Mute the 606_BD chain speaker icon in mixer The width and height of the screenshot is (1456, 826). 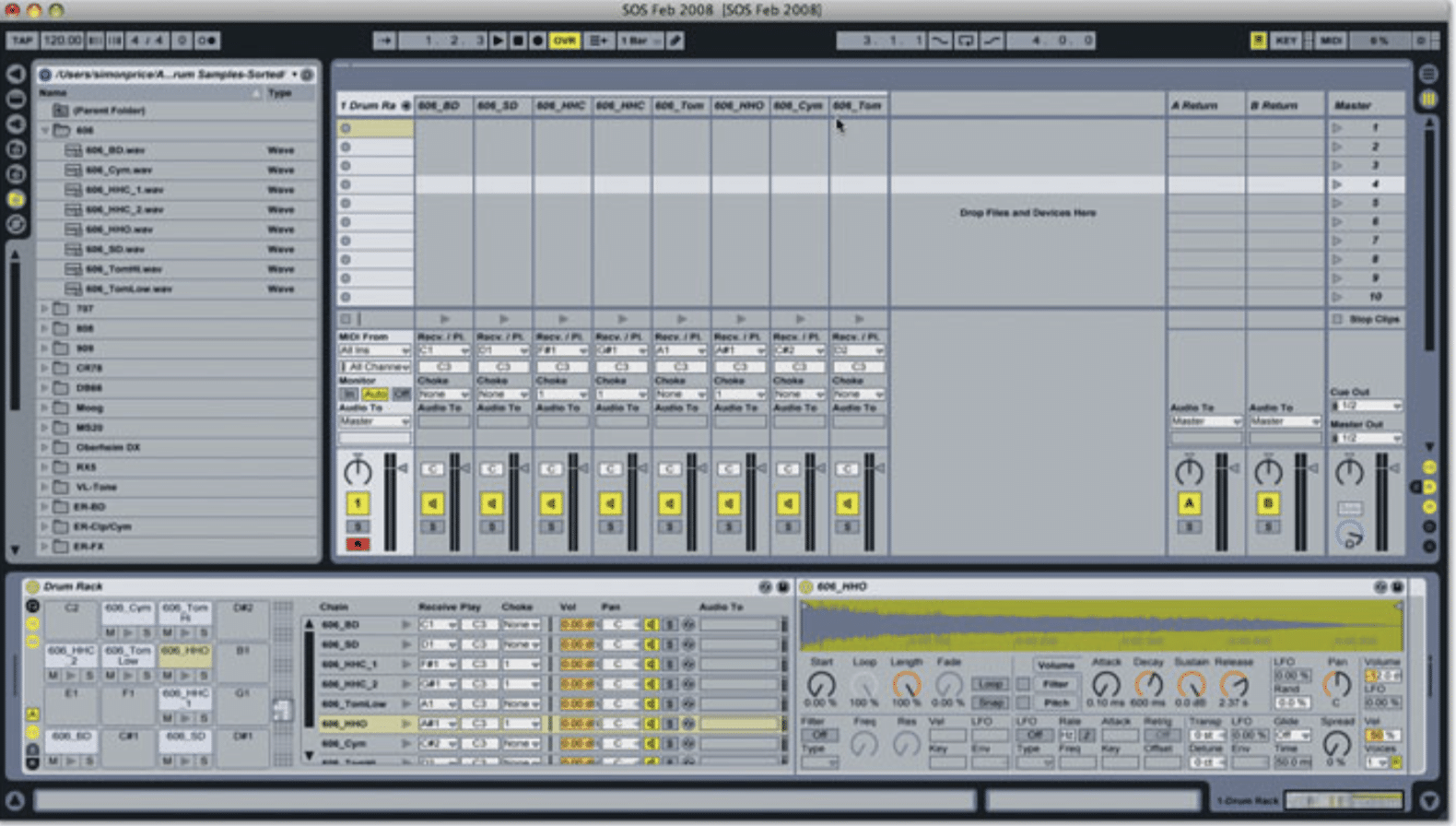432,503
